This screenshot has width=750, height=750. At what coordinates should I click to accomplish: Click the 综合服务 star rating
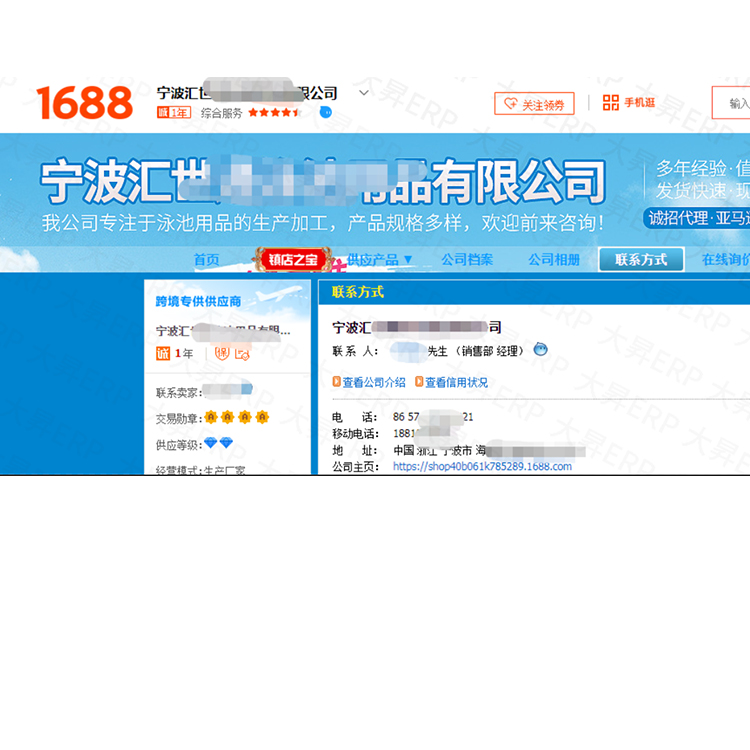[274, 112]
